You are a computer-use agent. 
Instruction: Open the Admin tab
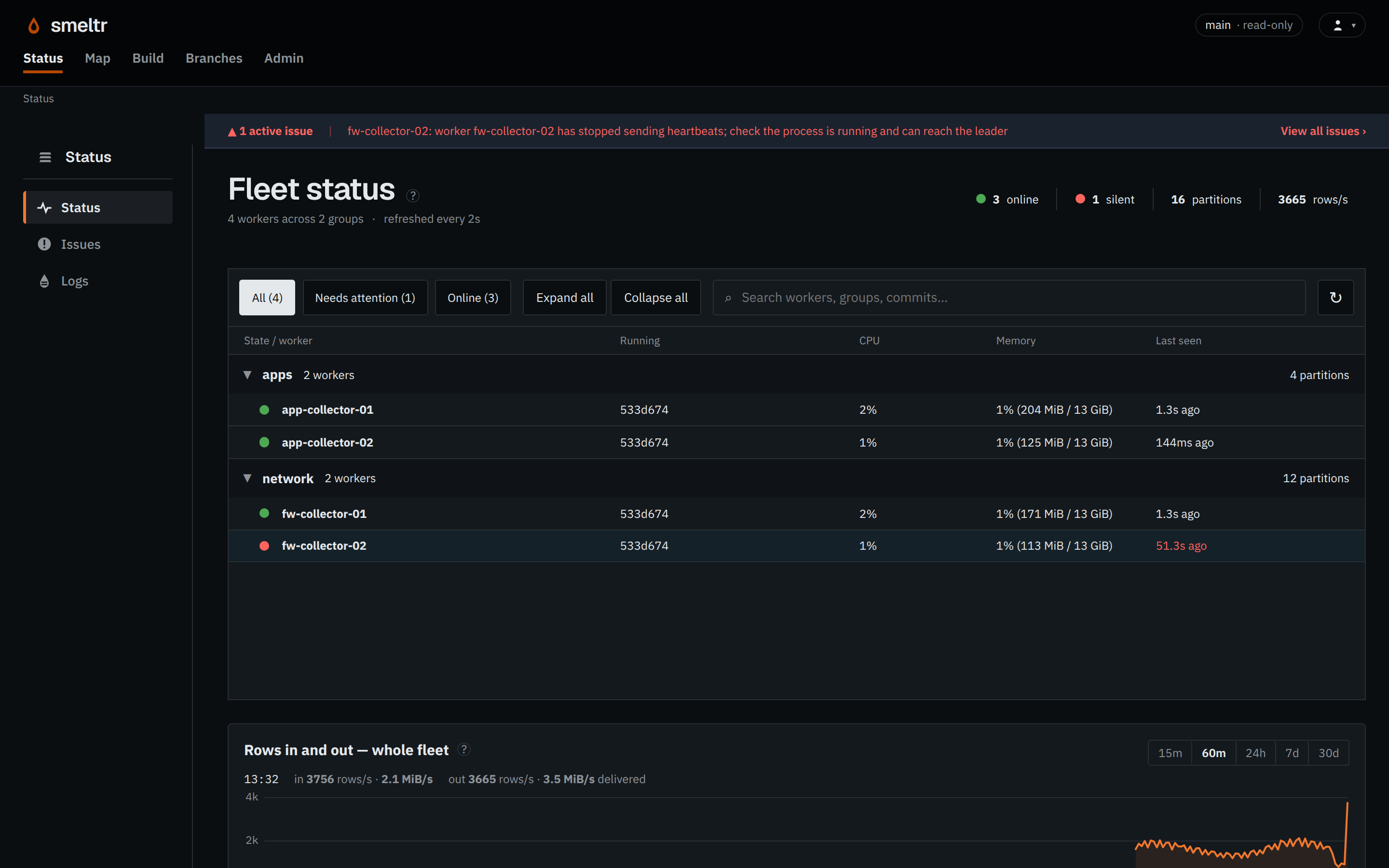coord(284,58)
